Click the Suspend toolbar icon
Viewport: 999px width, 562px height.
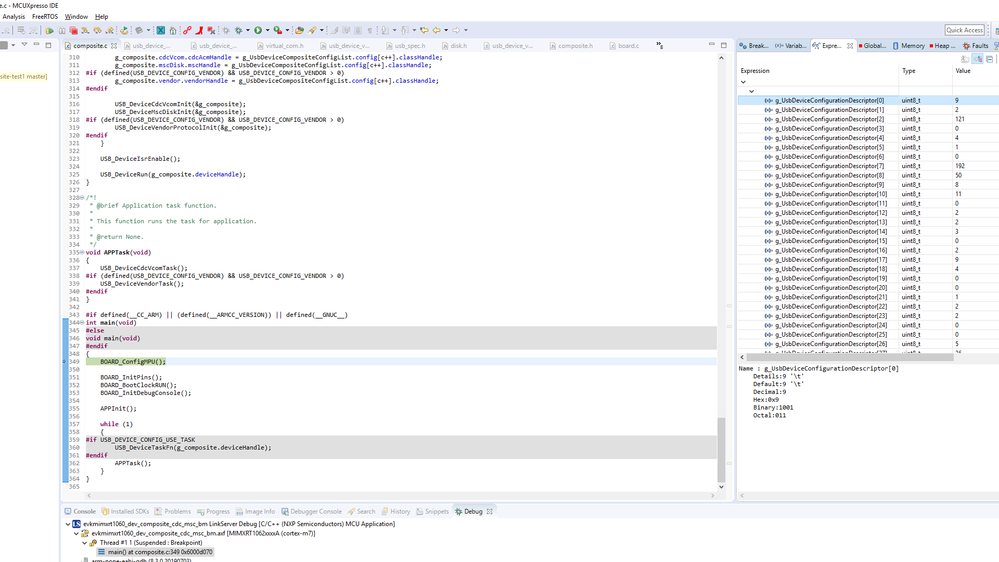(x=61, y=31)
